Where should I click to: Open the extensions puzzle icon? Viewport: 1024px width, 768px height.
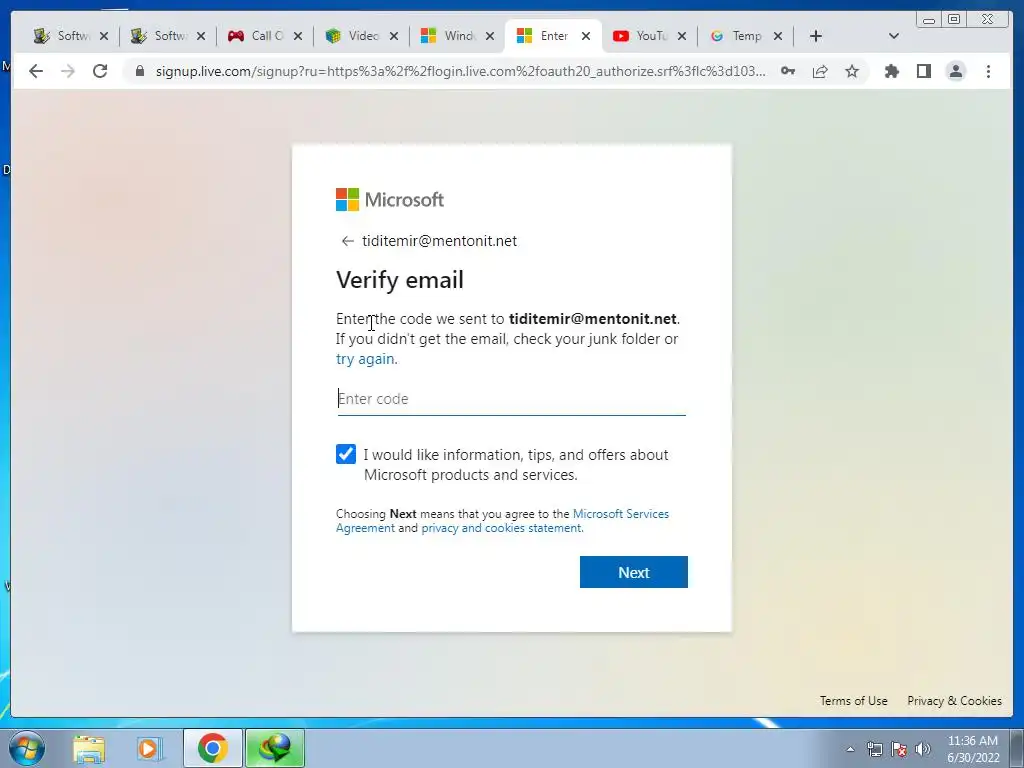coord(891,71)
